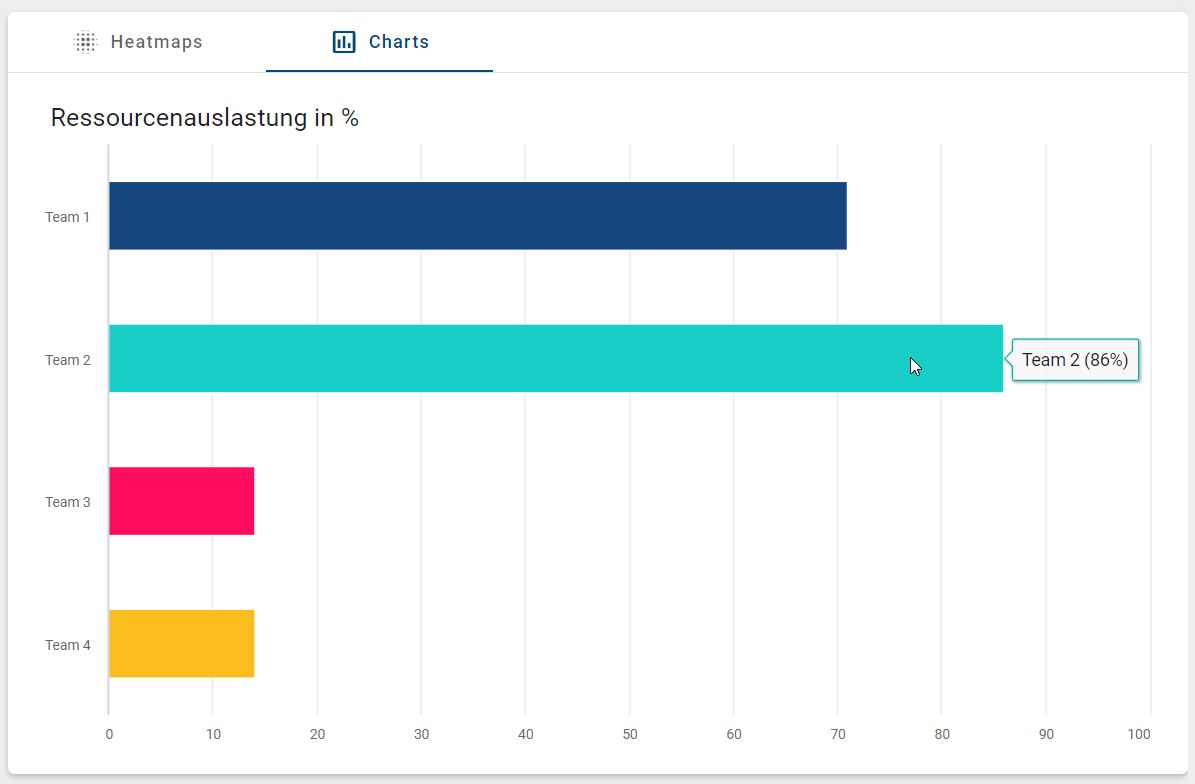Image resolution: width=1195 pixels, height=784 pixels.
Task: Click the 0 mark on the x-axis
Action: point(108,733)
